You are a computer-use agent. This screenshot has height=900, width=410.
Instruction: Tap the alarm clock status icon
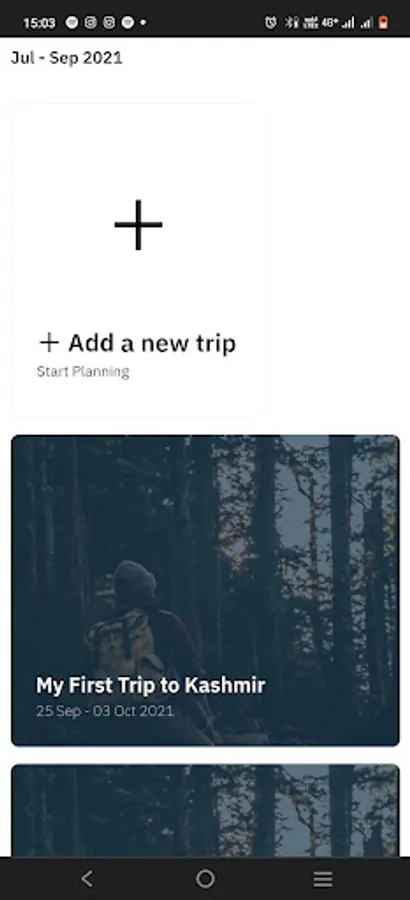click(x=270, y=22)
